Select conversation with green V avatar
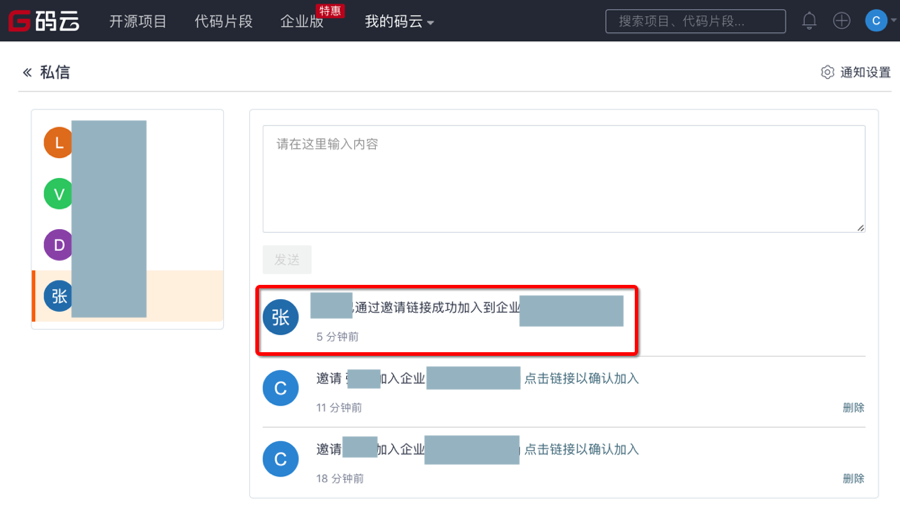Image resolution: width=900 pixels, height=505 pixels. (x=59, y=193)
